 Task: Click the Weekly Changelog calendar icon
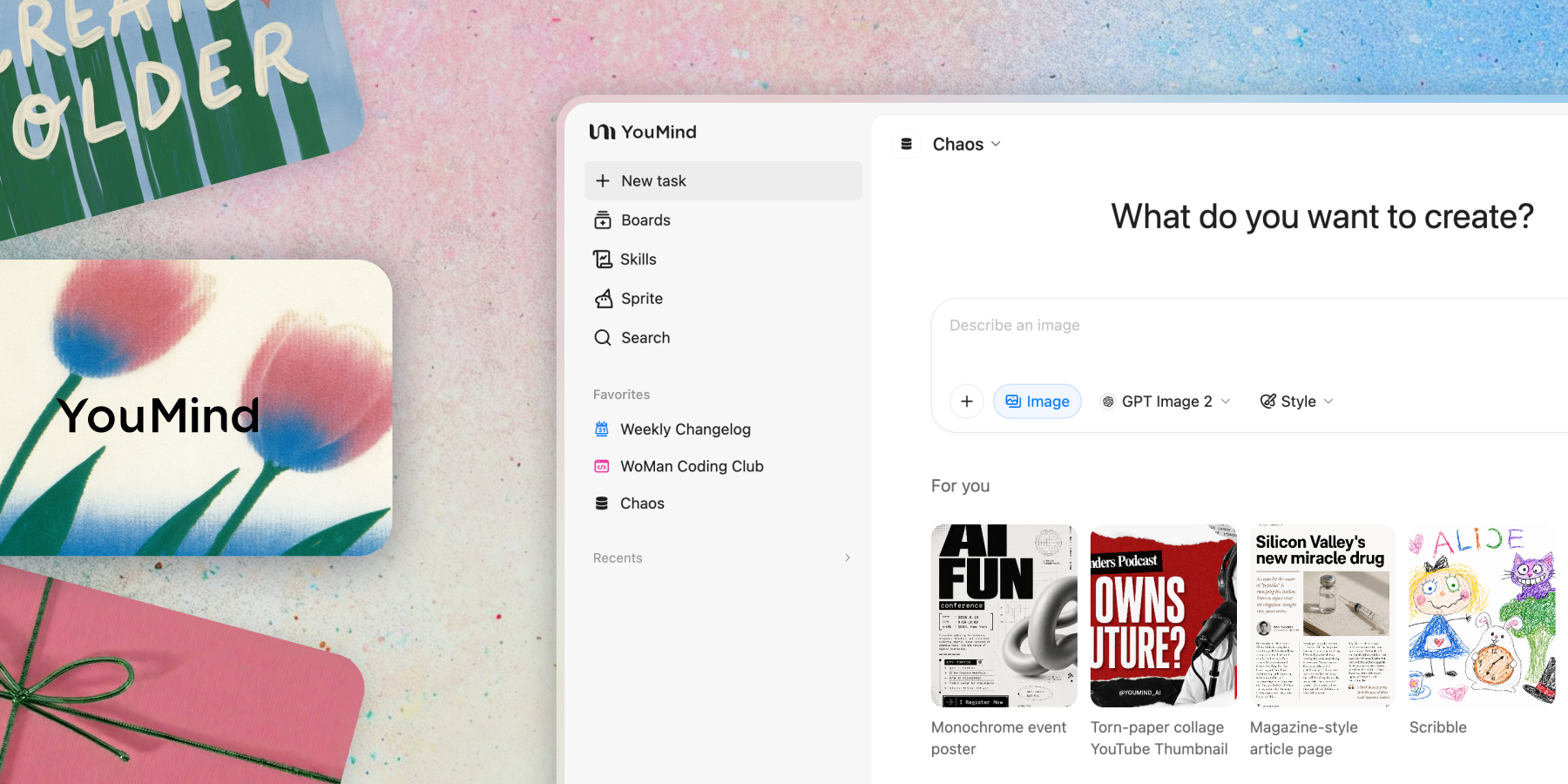click(602, 429)
